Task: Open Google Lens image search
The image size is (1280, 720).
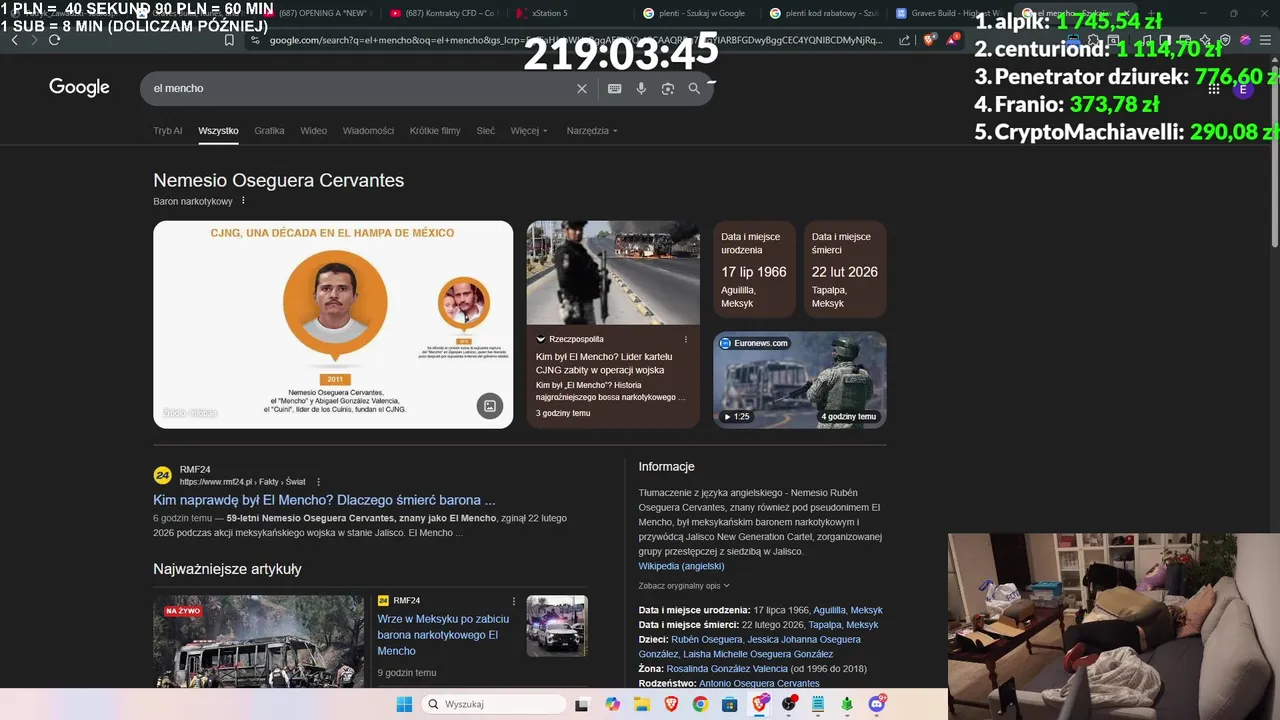Action: [668, 89]
